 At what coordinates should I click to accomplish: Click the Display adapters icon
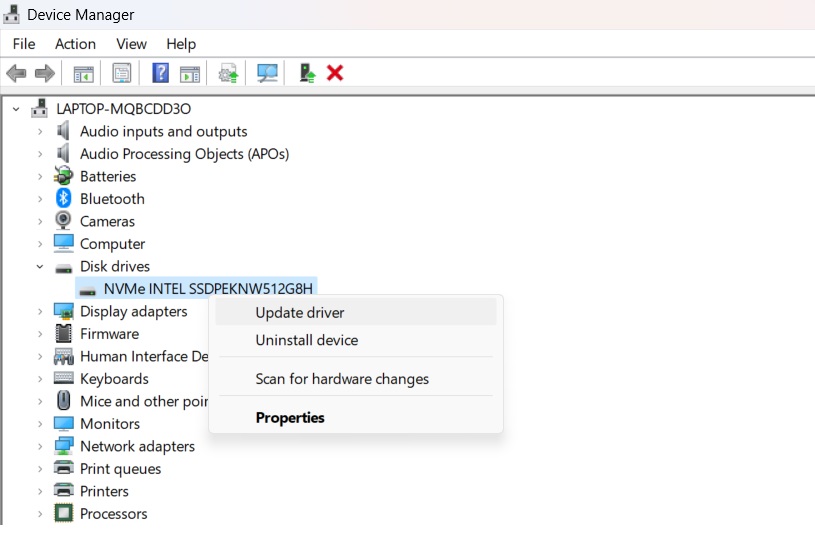(x=63, y=311)
